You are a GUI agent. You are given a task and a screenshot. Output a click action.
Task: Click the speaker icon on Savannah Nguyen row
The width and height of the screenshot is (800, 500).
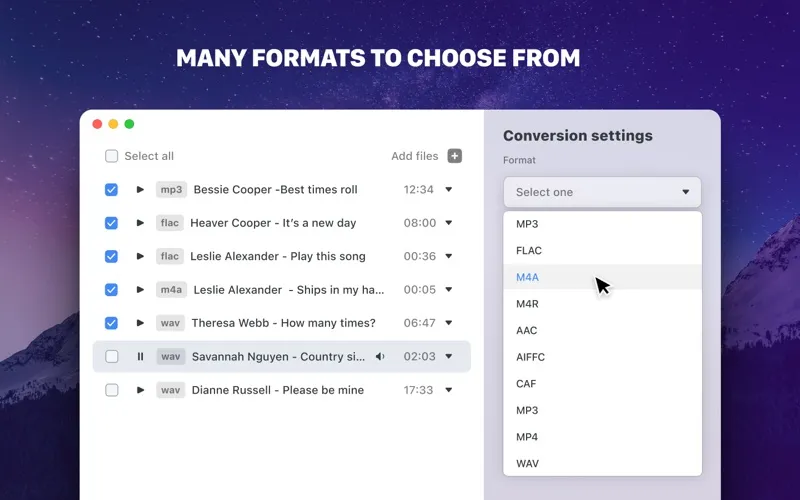coord(380,357)
